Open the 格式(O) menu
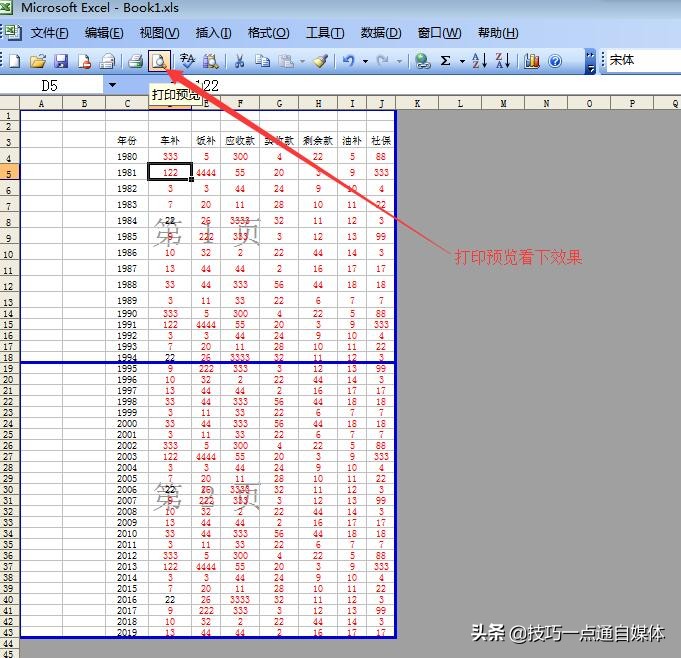The width and height of the screenshot is (681, 658). pos(268,33)
